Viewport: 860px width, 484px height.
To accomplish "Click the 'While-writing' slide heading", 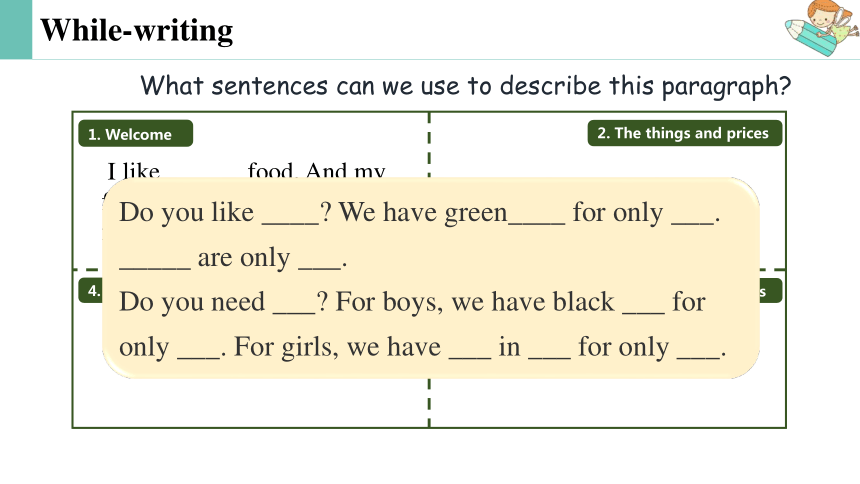I will point(137,30).
